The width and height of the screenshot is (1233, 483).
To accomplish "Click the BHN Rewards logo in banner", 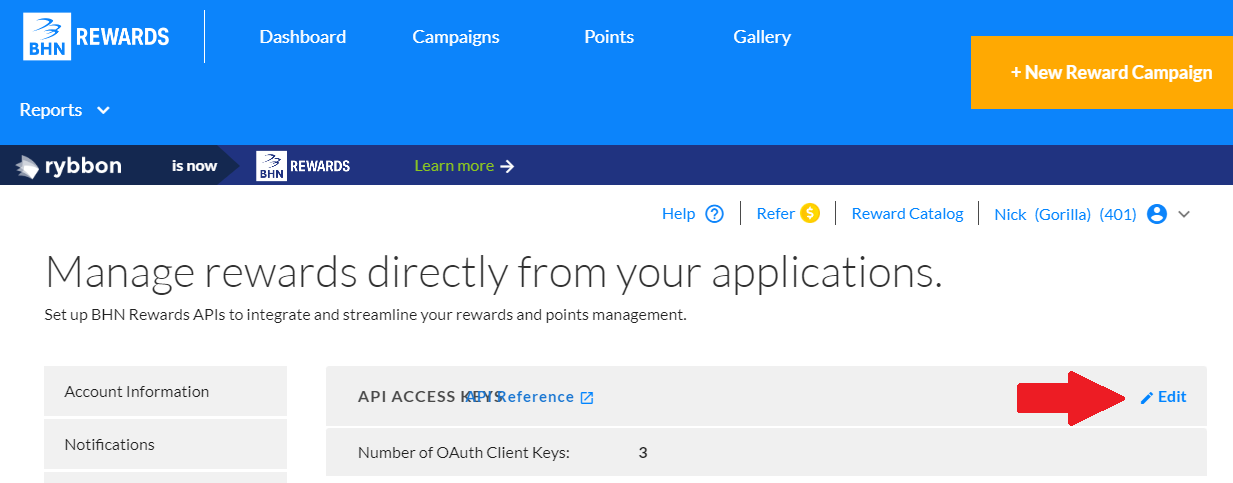I will click(x=303, y=166).
